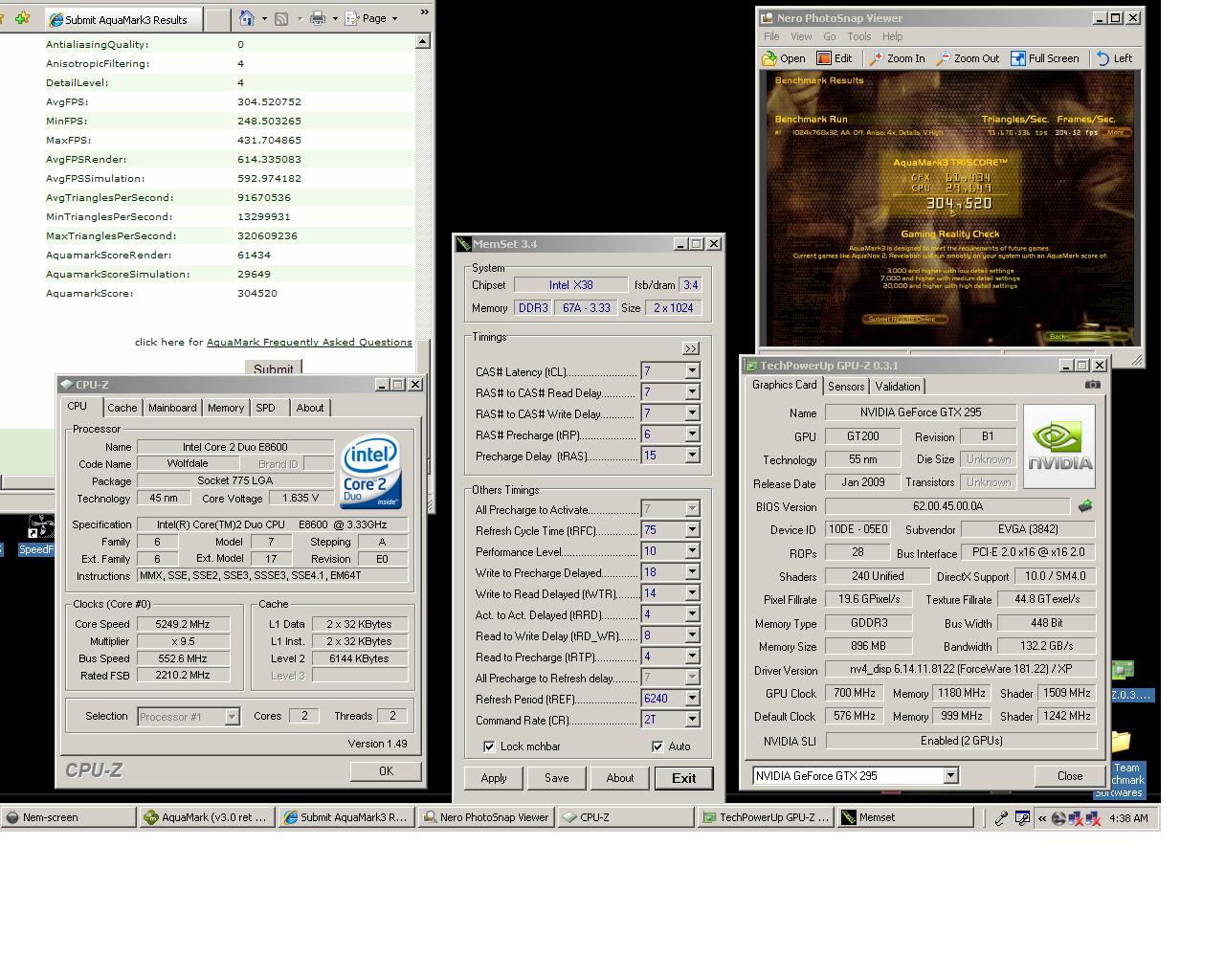Viewport: 1225px width, 980px height.
Task: Click the Add to Favorites star icon
Action: [x=23, y=18]
